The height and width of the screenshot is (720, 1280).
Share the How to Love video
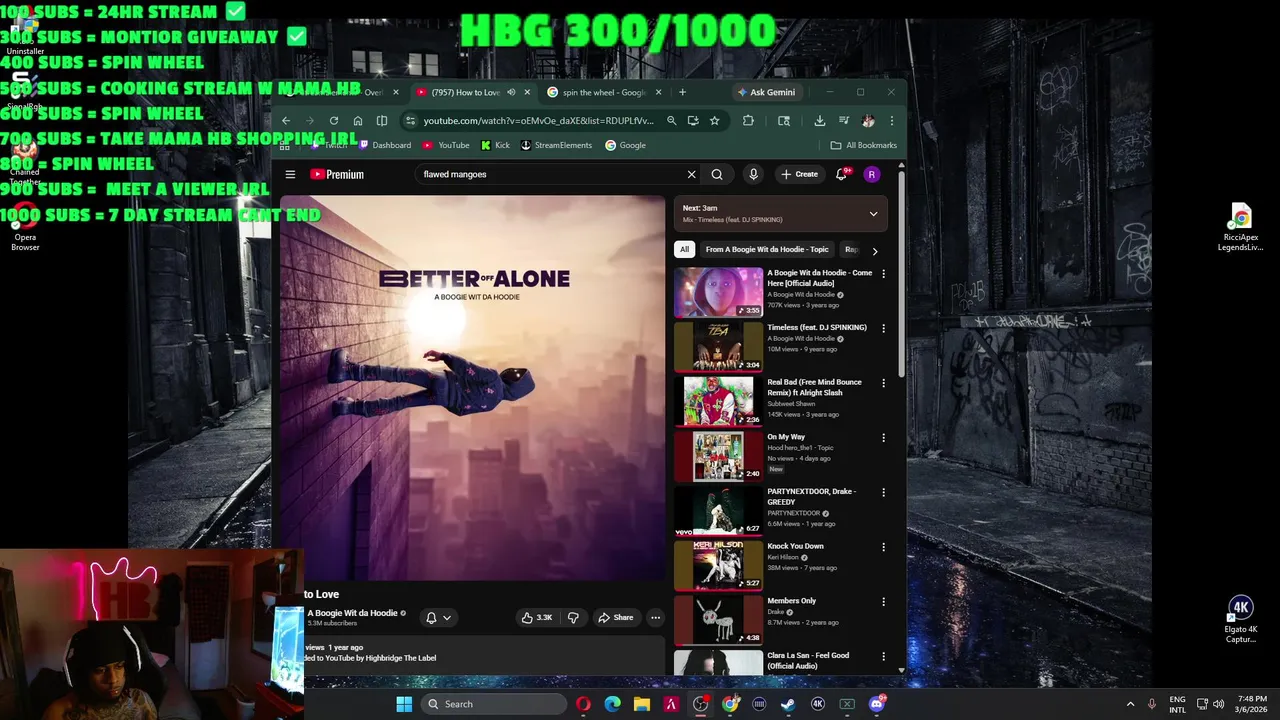pyautogui.click(x=615, y=617)
